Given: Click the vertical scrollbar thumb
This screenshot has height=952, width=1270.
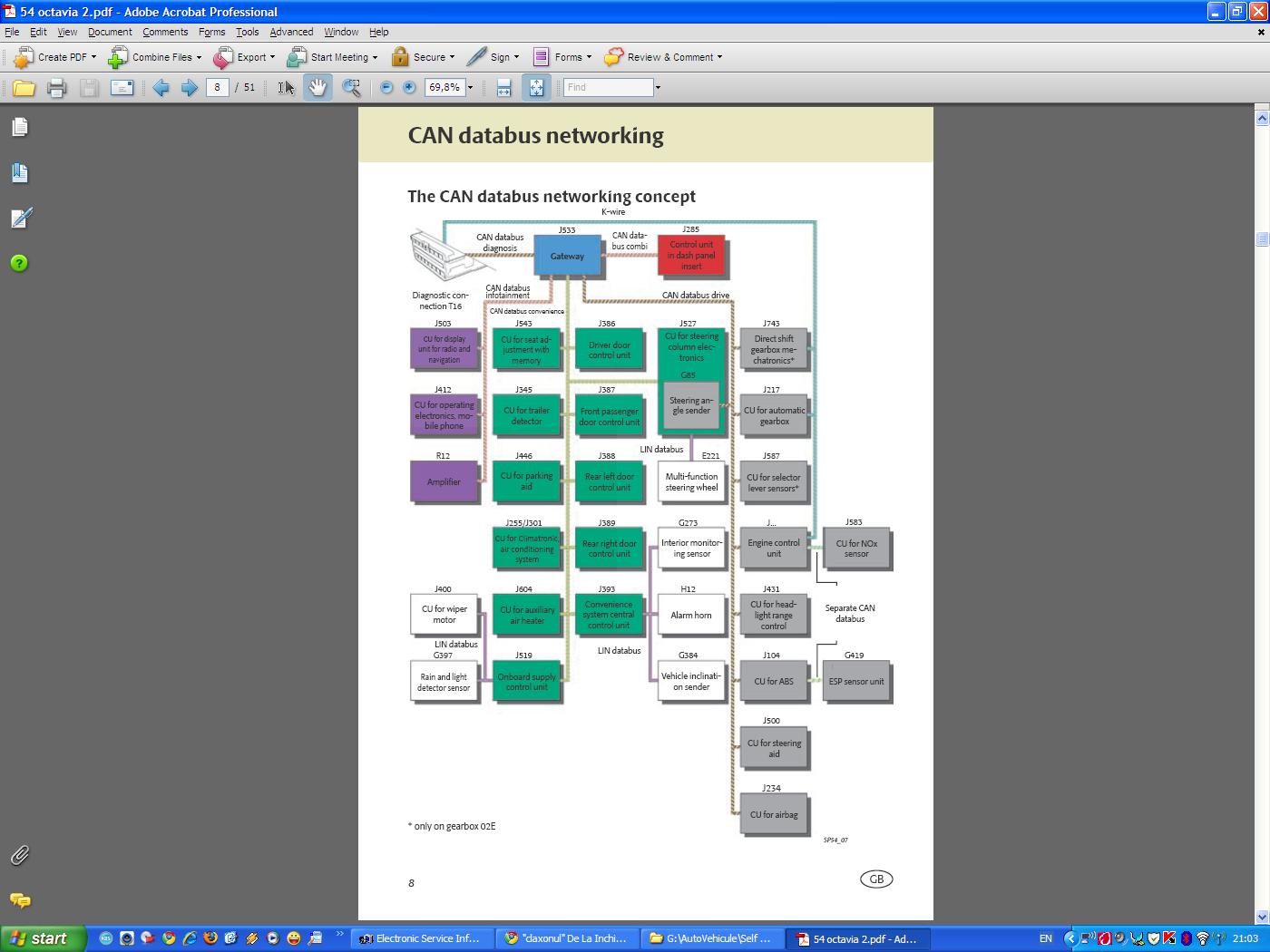Looking at the screenshot, I should point(1261,239).
